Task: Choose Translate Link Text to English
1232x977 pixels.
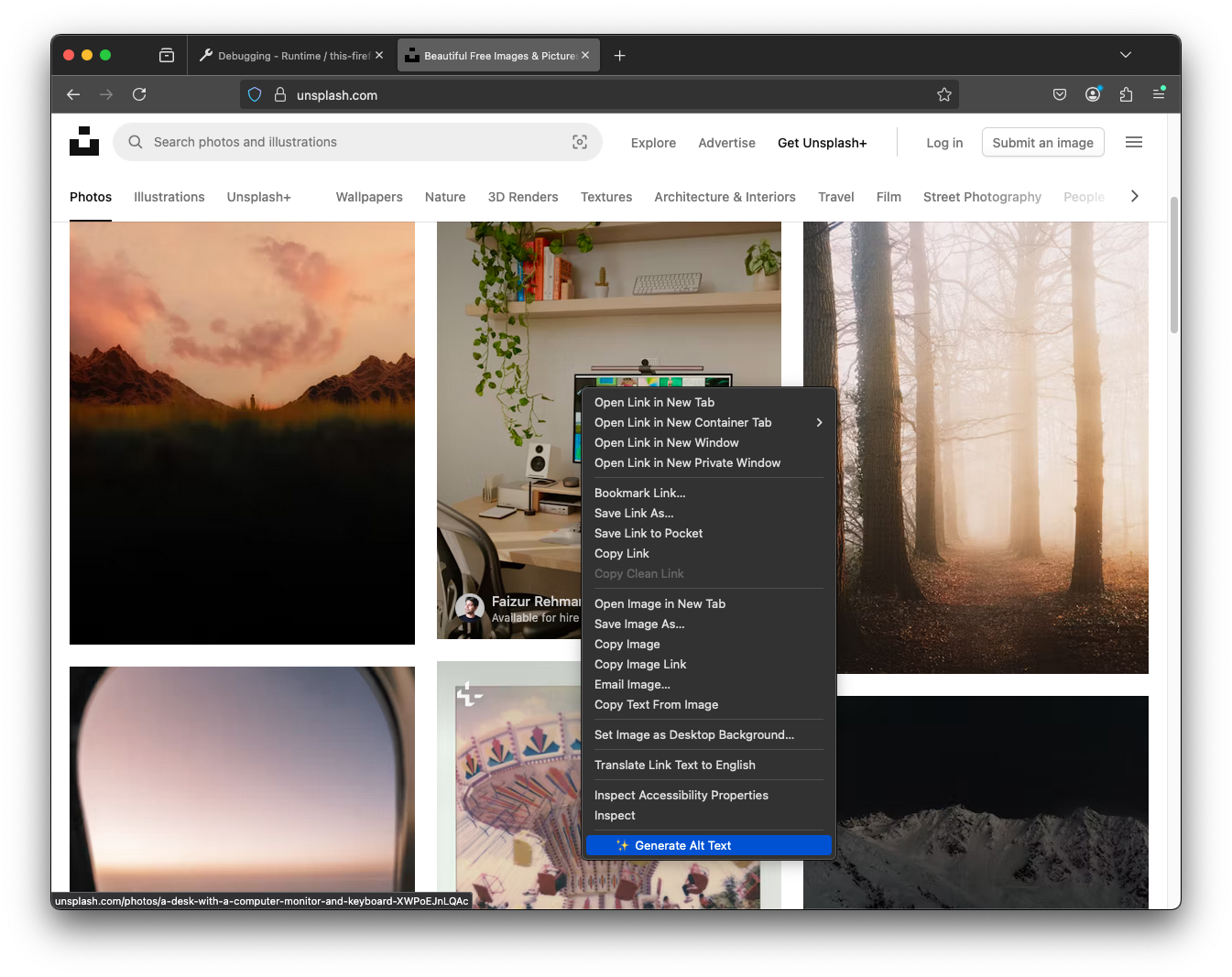Action: (x=709, y=765)
